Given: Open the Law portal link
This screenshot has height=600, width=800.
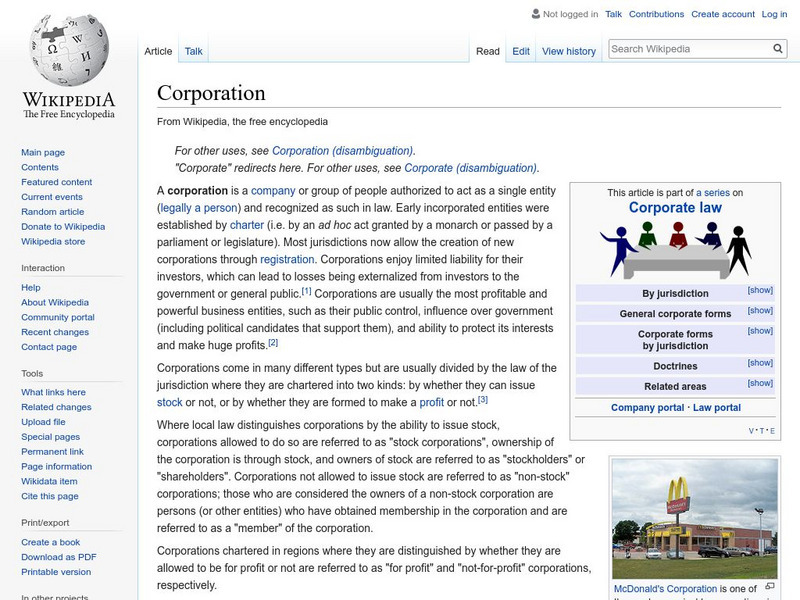Looking at the screenshot, I should tap(717, 408).
